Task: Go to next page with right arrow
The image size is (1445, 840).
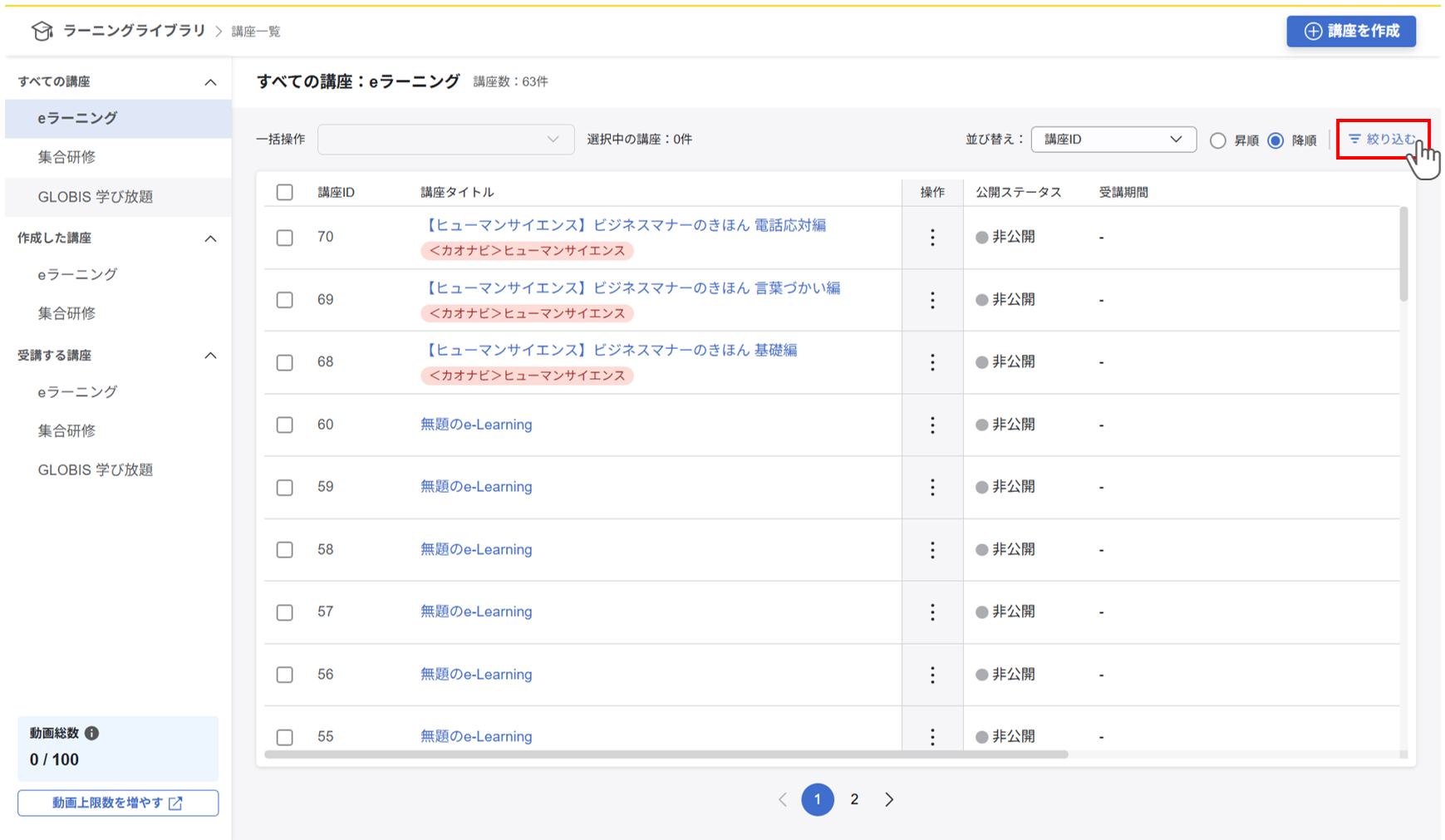Action: pyautogui.click(x=889, y=799)
